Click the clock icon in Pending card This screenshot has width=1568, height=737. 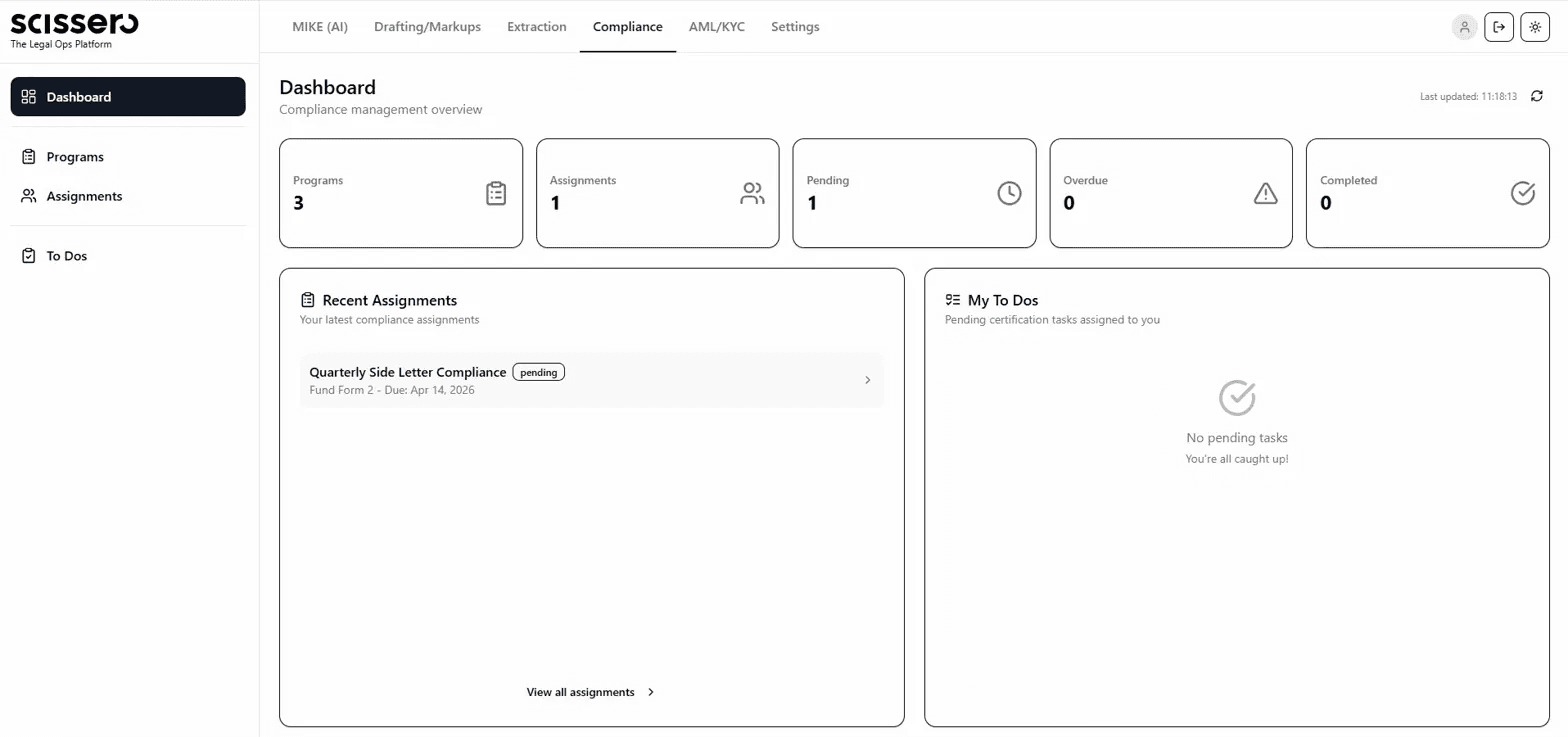pos(1009,193)
